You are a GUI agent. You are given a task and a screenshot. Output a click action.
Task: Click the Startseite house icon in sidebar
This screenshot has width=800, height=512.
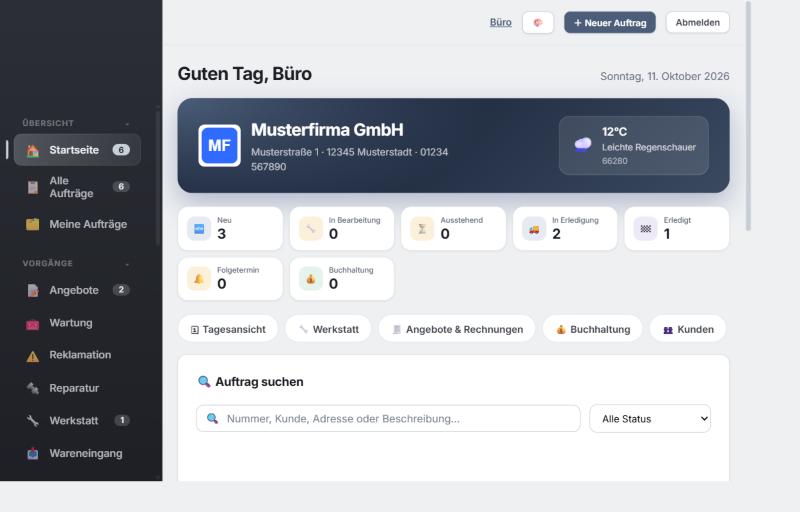click(x=33, y=150)
